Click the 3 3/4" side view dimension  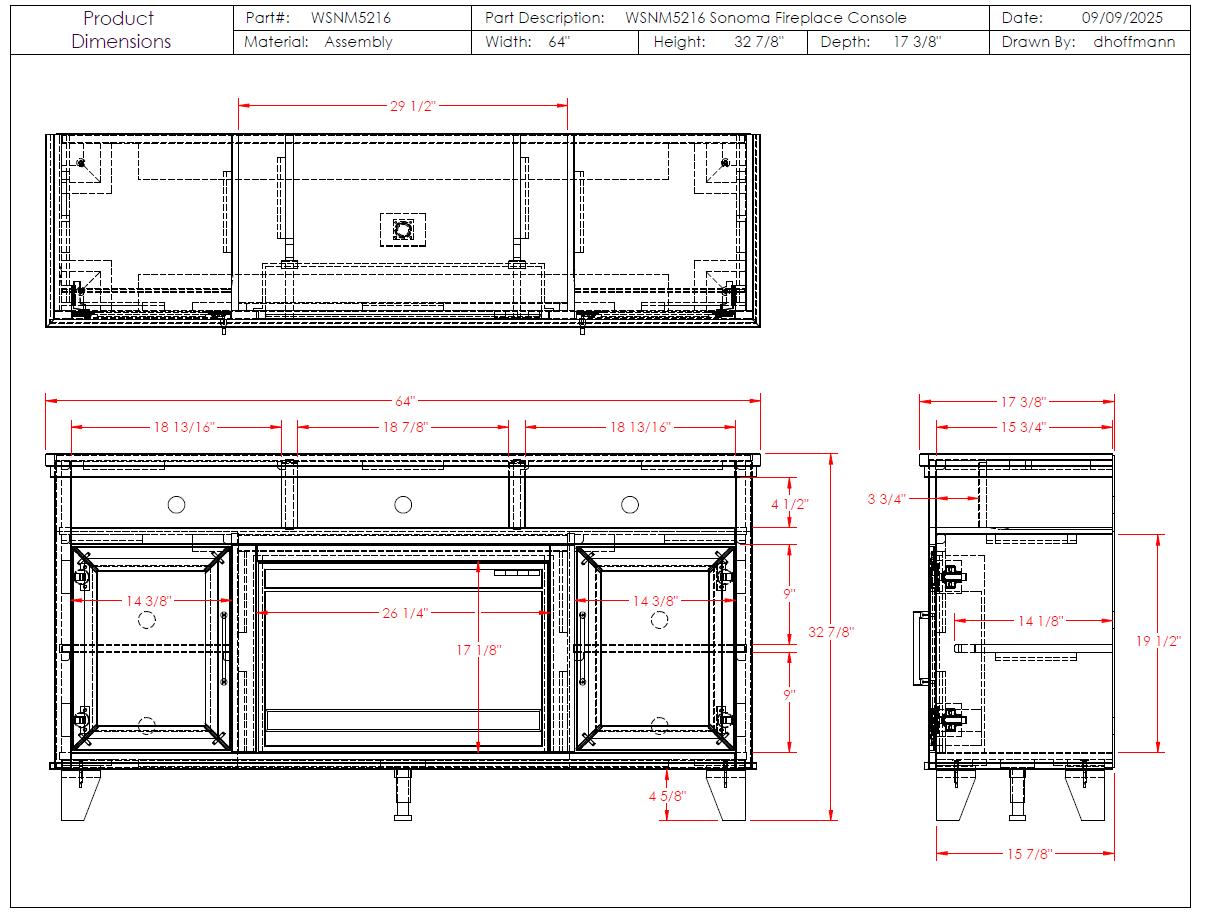coord(886,499)
